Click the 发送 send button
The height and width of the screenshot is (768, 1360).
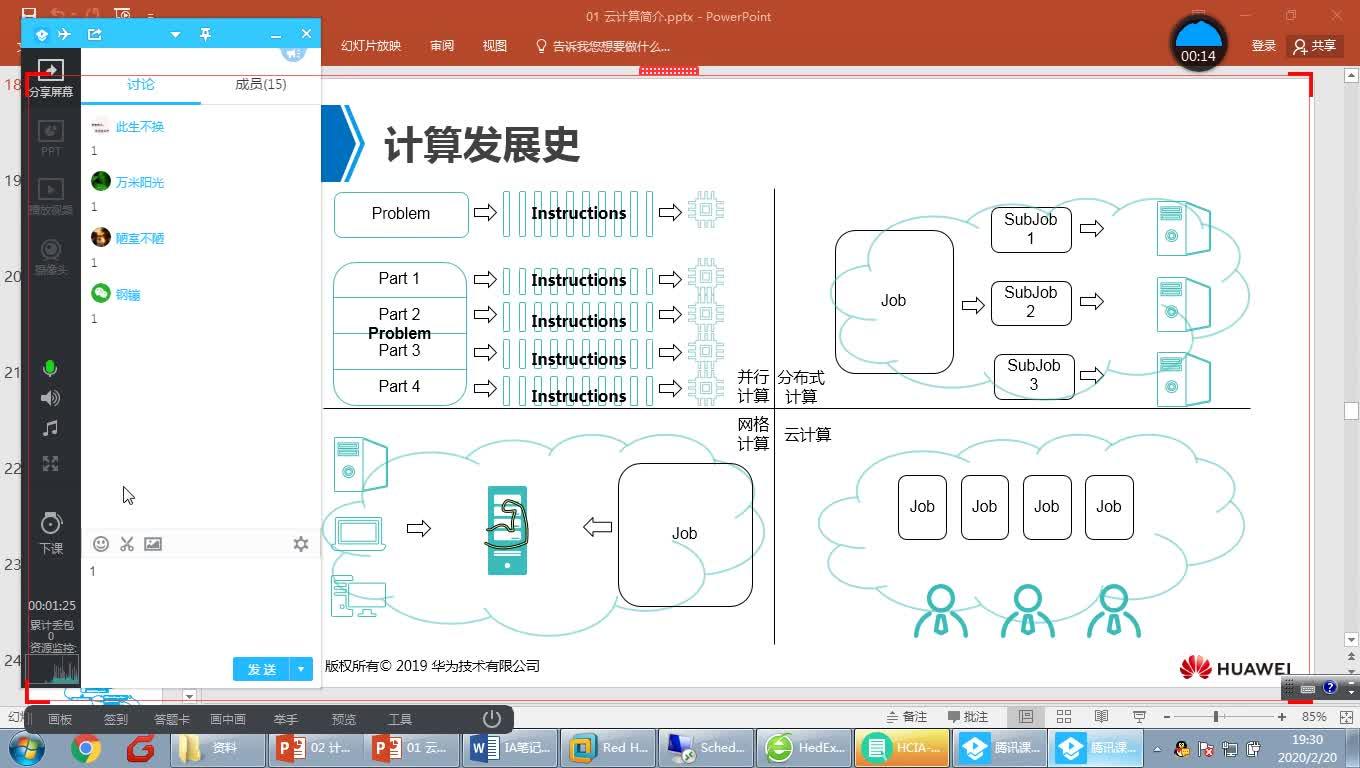pos(261,669)
